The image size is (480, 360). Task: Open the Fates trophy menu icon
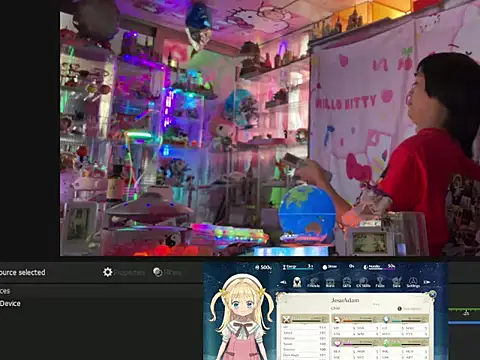(x=380, y=282)
